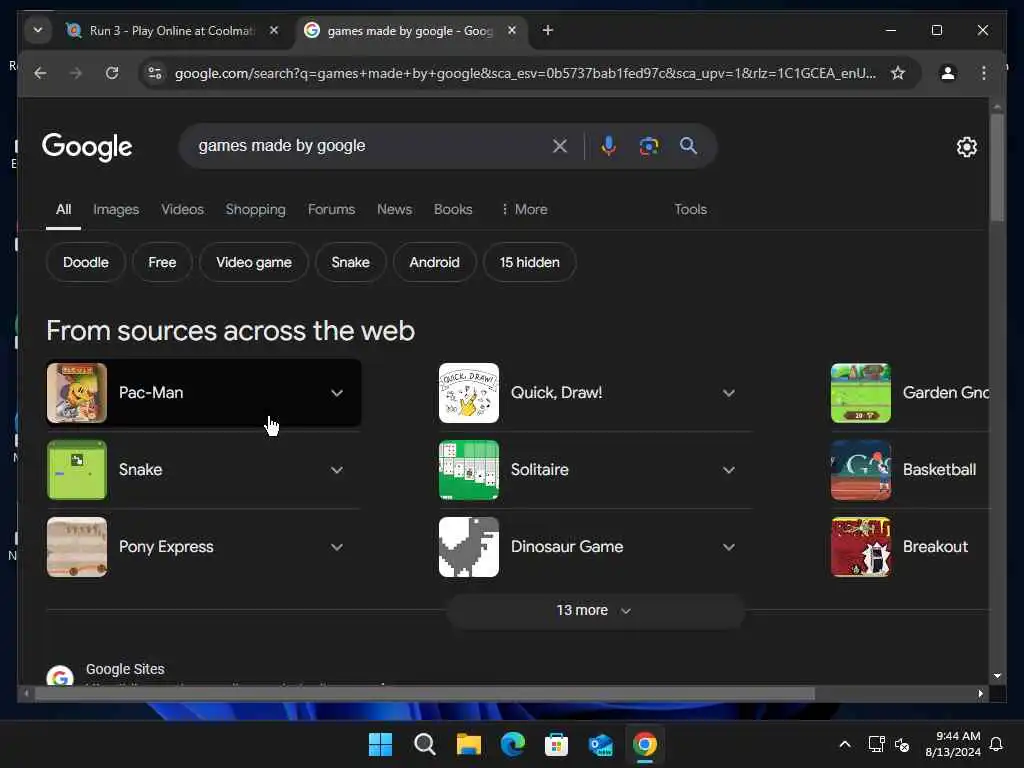
Task: Expand the Solitaire entry chevron
Action: [729, 470]
